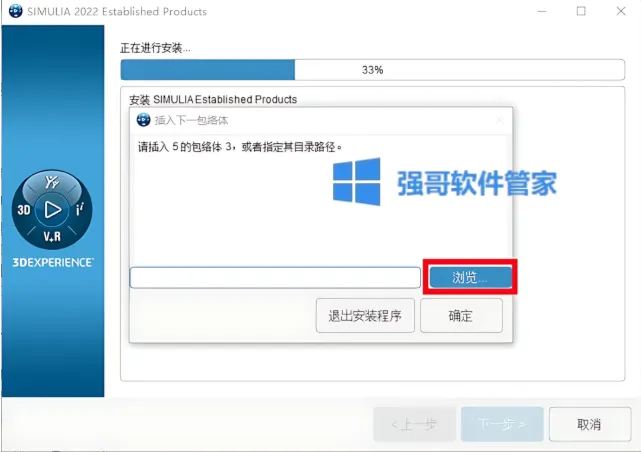Screen dimensions: 641x452
Task: Select the V.R quadrant of the compass
Action: [x=52, y=236]
